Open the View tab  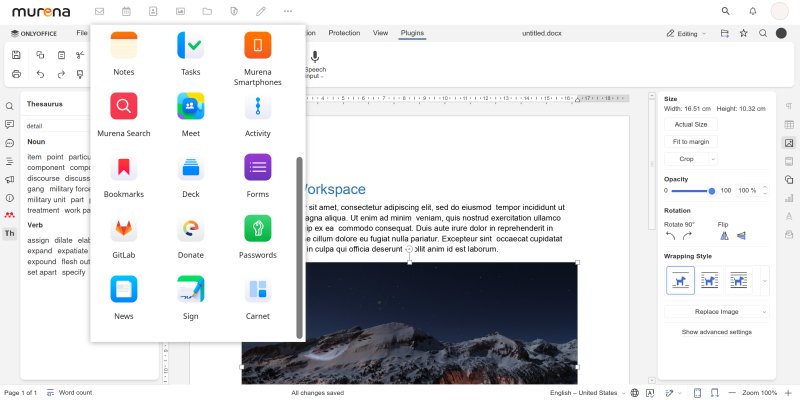(x=380, y=33)
